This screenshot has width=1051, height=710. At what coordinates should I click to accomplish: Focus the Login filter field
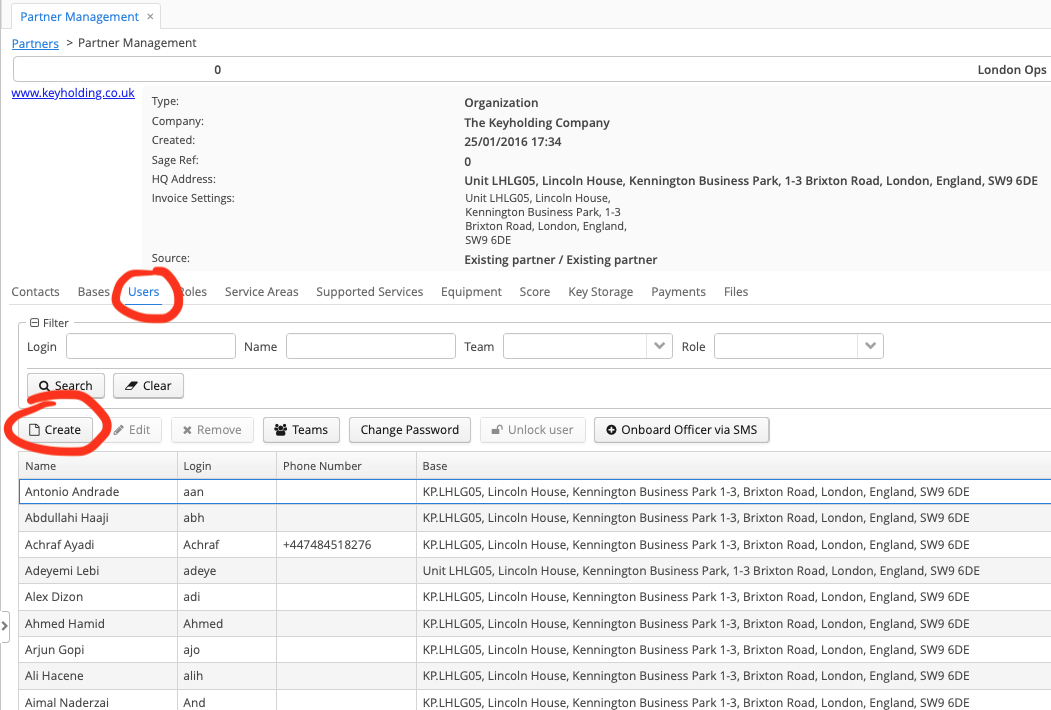(150, 346)
